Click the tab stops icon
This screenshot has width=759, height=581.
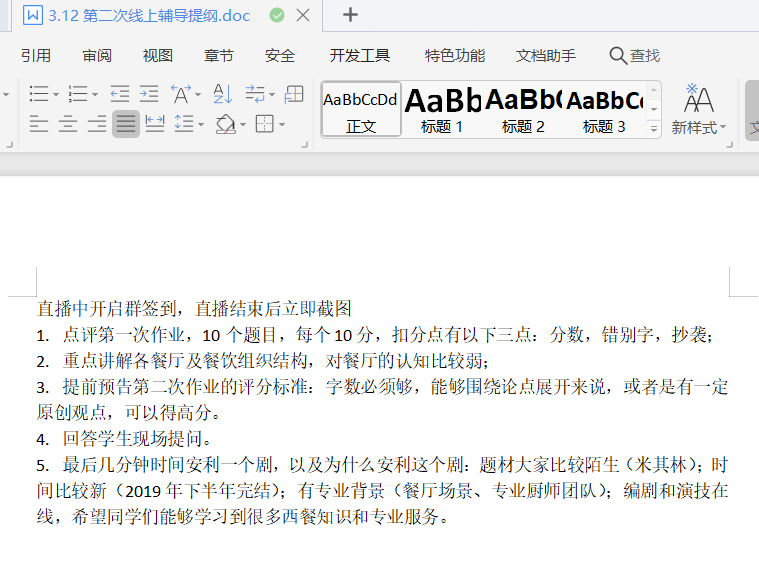pyautogui.click(x=294, y=94)
